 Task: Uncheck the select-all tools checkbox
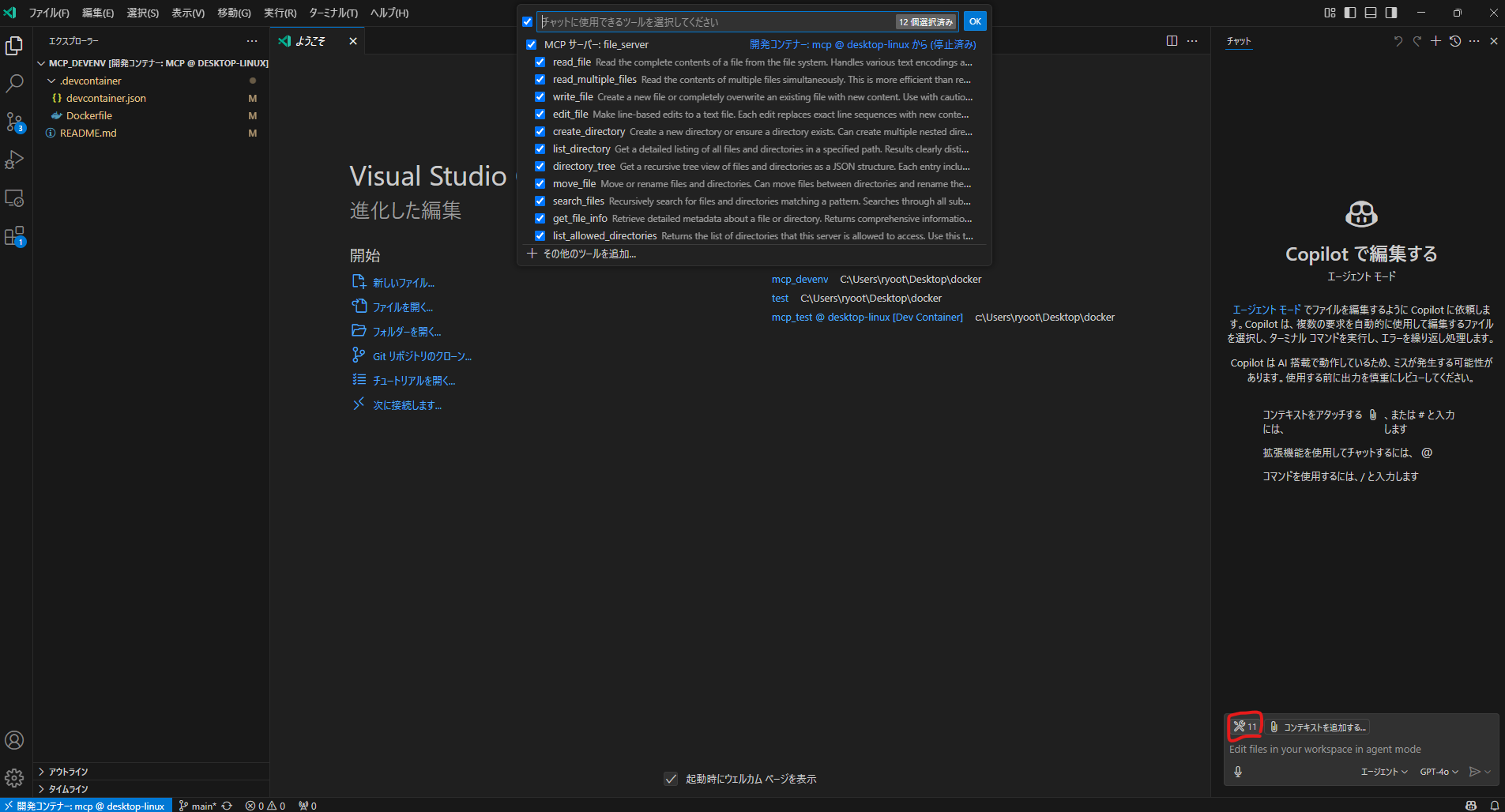[x=527, y=22]
